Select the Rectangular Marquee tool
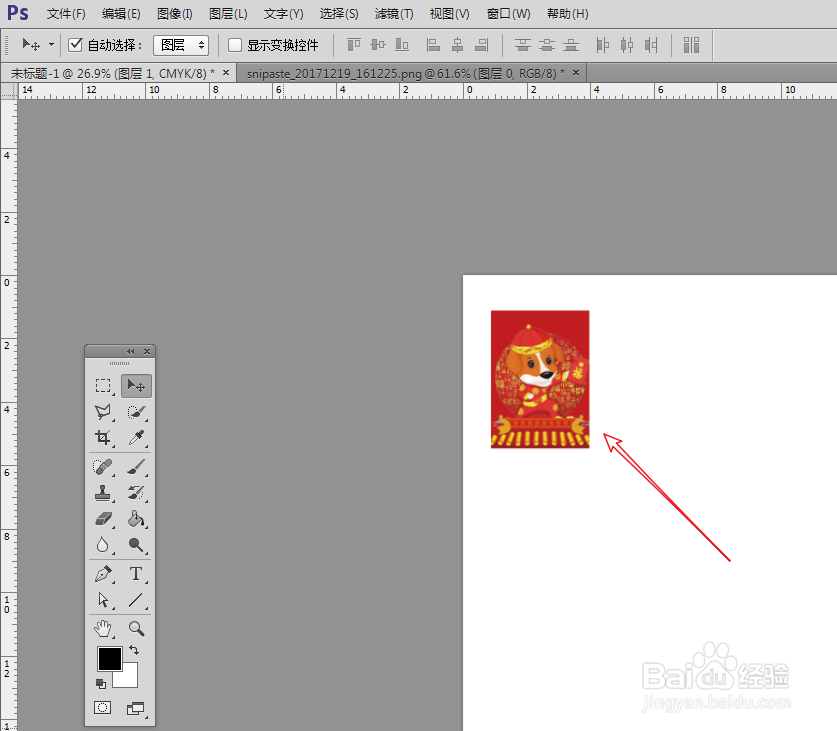The height and width of the screenshot is (731, 837). pyautogui.click(x=103, y=386)
